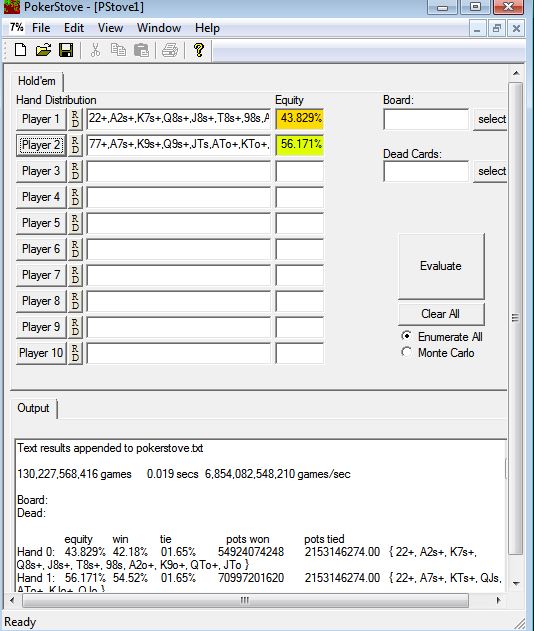
Task: Open the Window menu
Action: (x=159, y=28)
